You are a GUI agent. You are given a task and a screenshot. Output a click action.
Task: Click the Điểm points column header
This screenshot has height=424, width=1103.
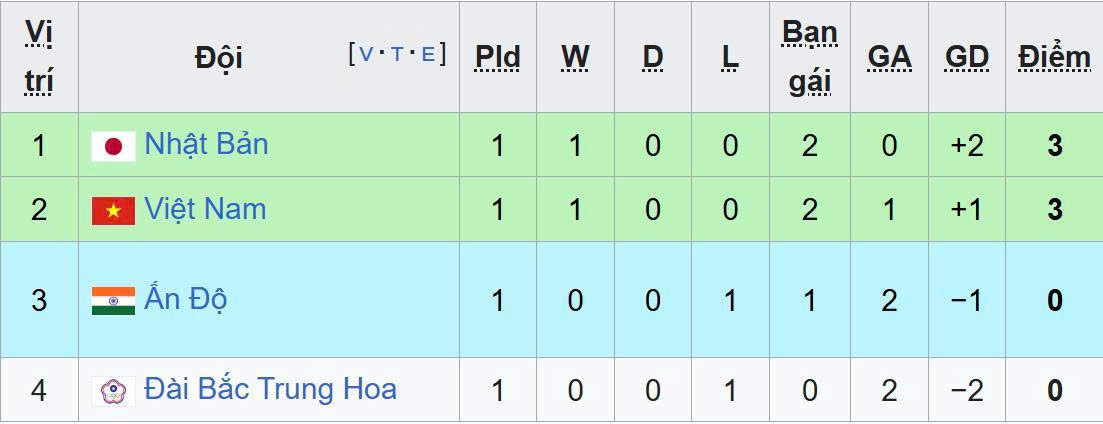pos(1054,58)
